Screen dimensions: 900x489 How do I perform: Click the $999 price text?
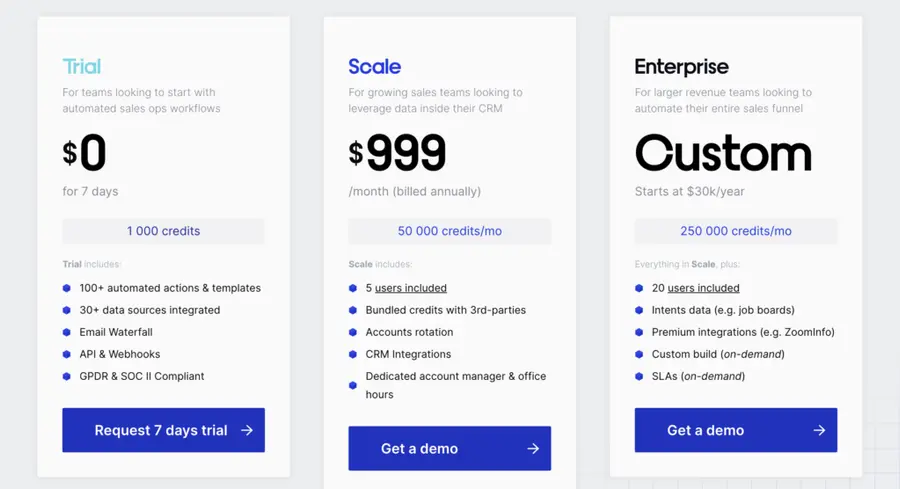click(397, 153)
